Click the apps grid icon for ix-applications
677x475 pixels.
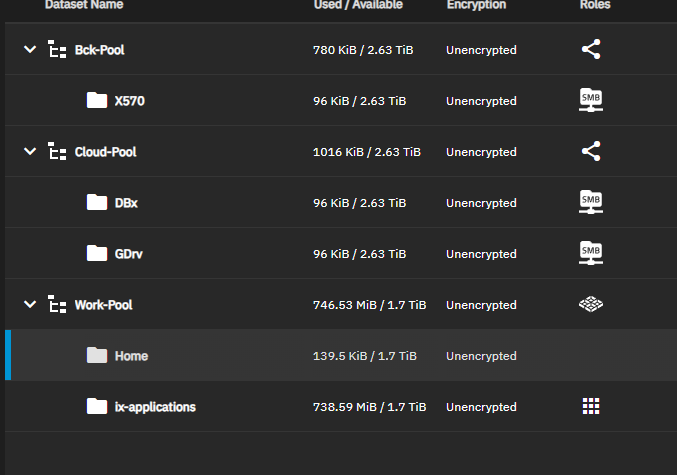[591, 406]
